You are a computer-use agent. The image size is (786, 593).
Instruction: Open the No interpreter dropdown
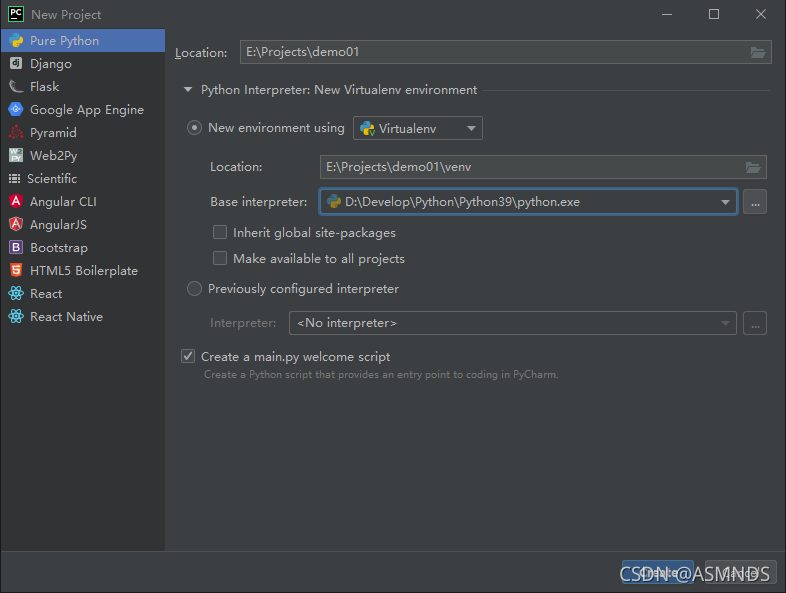(x=512, y=323)
